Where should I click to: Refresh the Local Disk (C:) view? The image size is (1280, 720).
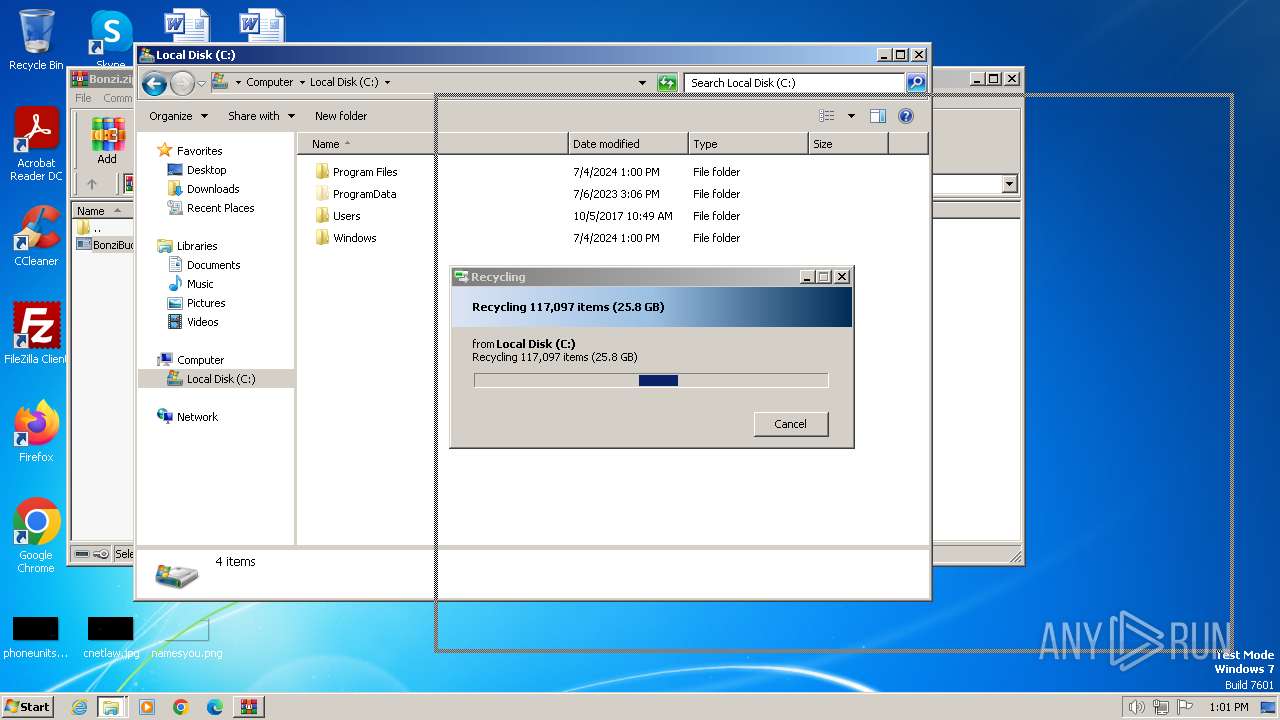[667, 83]
